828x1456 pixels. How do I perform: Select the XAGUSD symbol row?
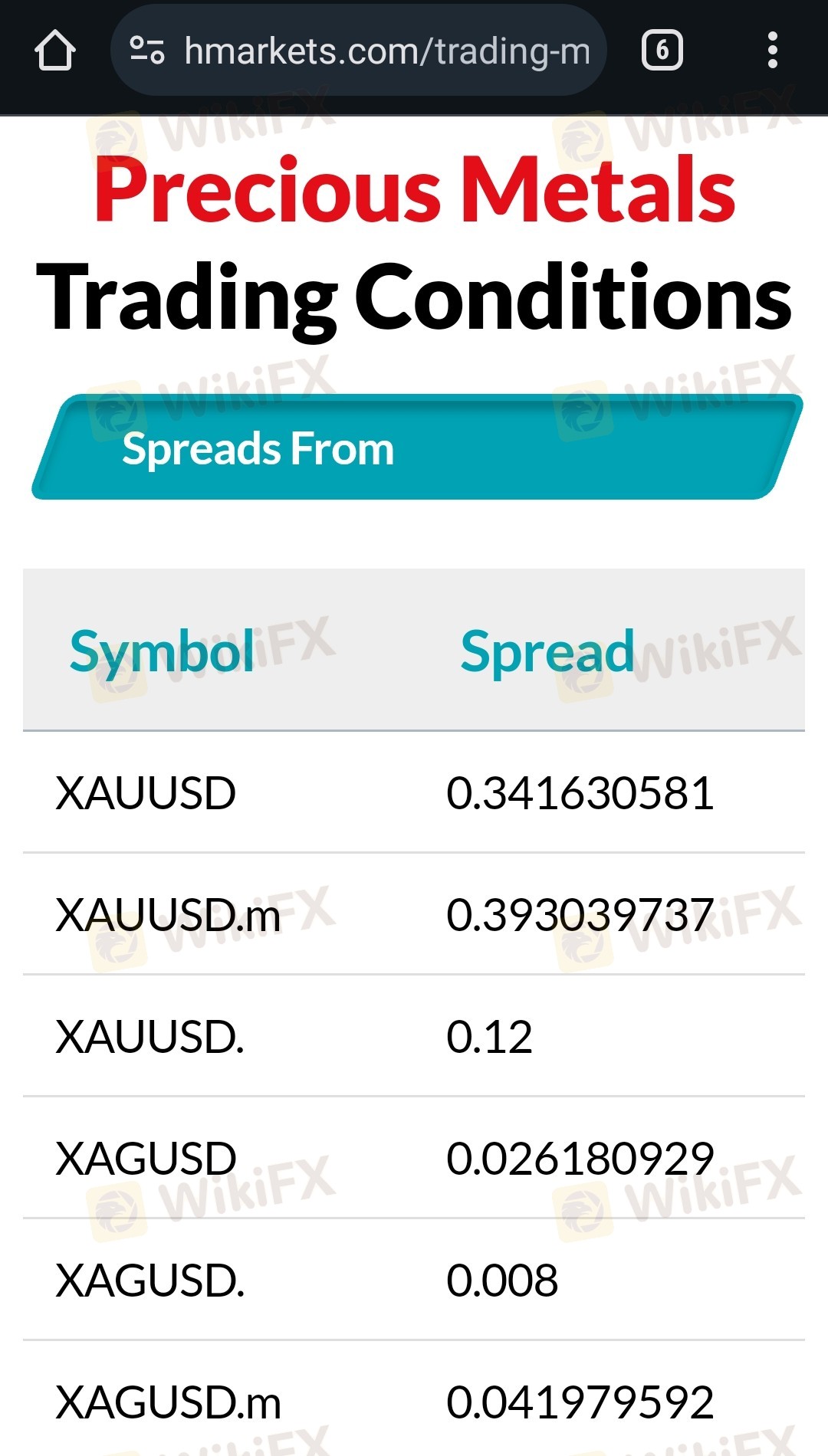click(x=146, y=1158)
